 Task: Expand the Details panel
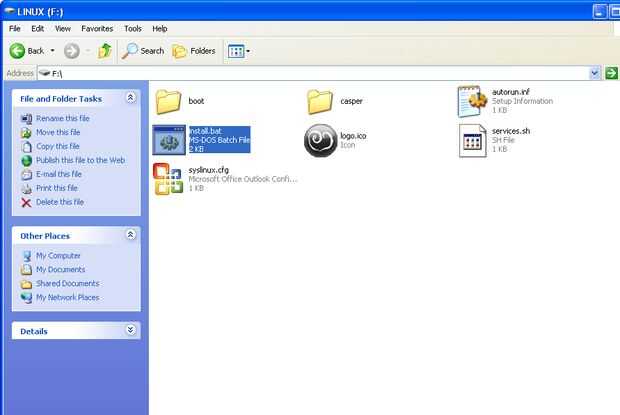pyautogui.click(x=131, y=330)
